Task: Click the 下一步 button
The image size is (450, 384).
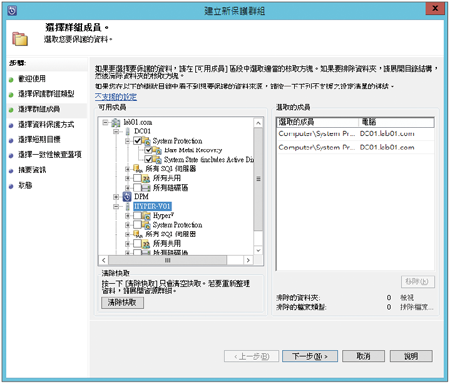Action: click(x=310, y=356)
